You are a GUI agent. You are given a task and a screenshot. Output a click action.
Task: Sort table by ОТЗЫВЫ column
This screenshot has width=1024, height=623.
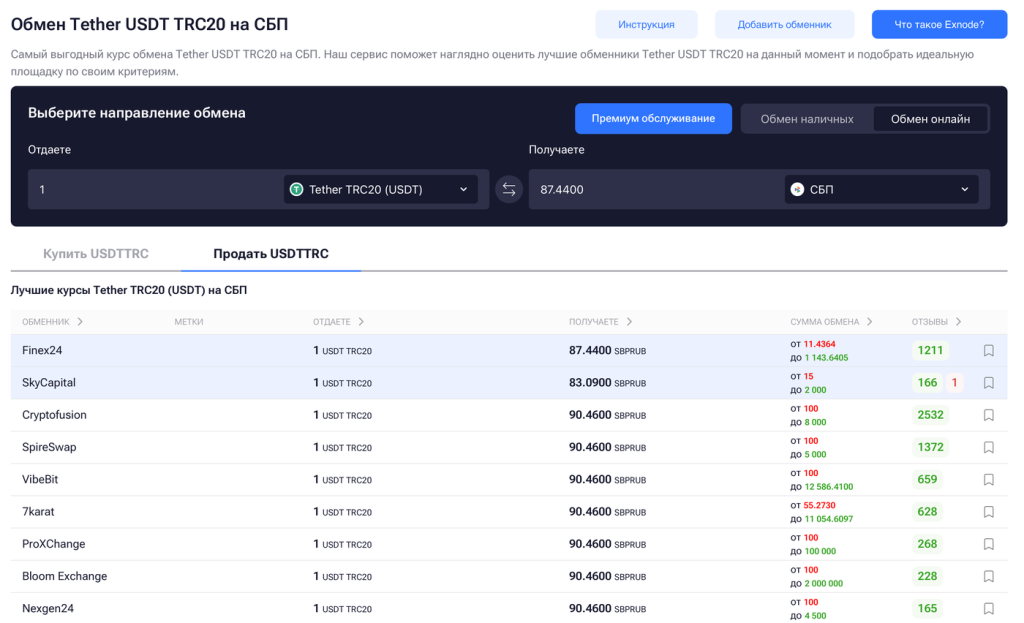[936, 321]
